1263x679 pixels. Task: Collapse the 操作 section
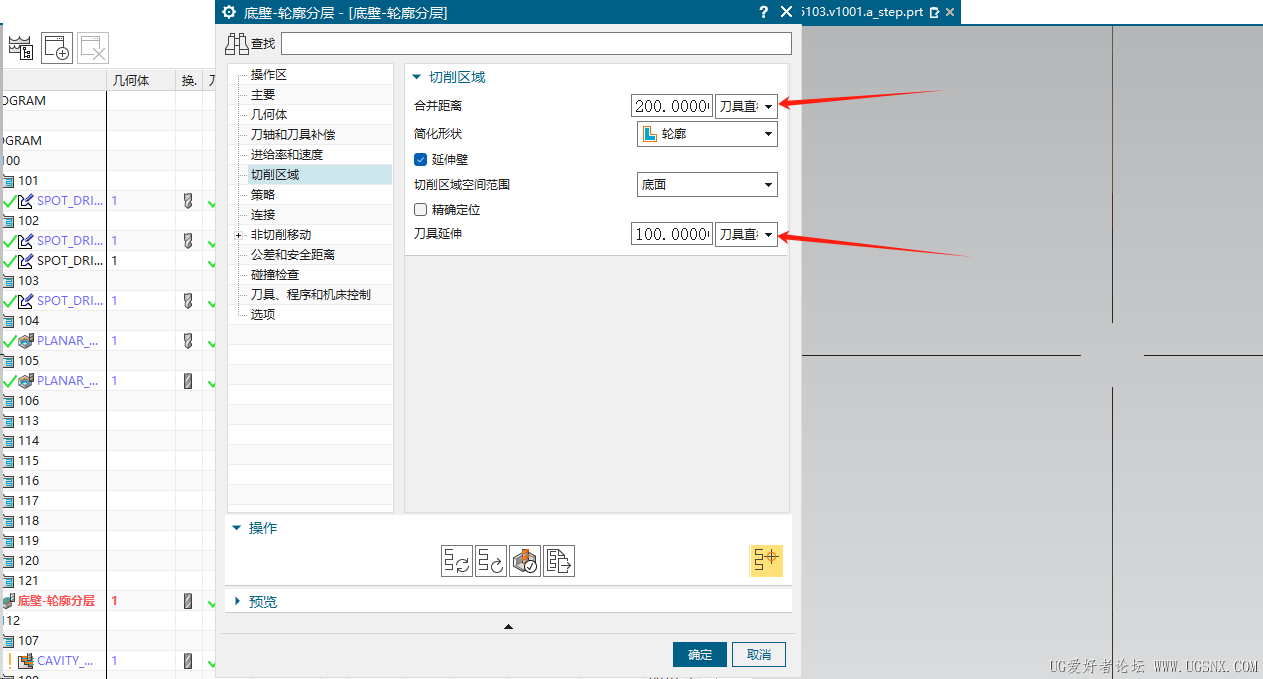pyautogui.click(x=237, y=528)
